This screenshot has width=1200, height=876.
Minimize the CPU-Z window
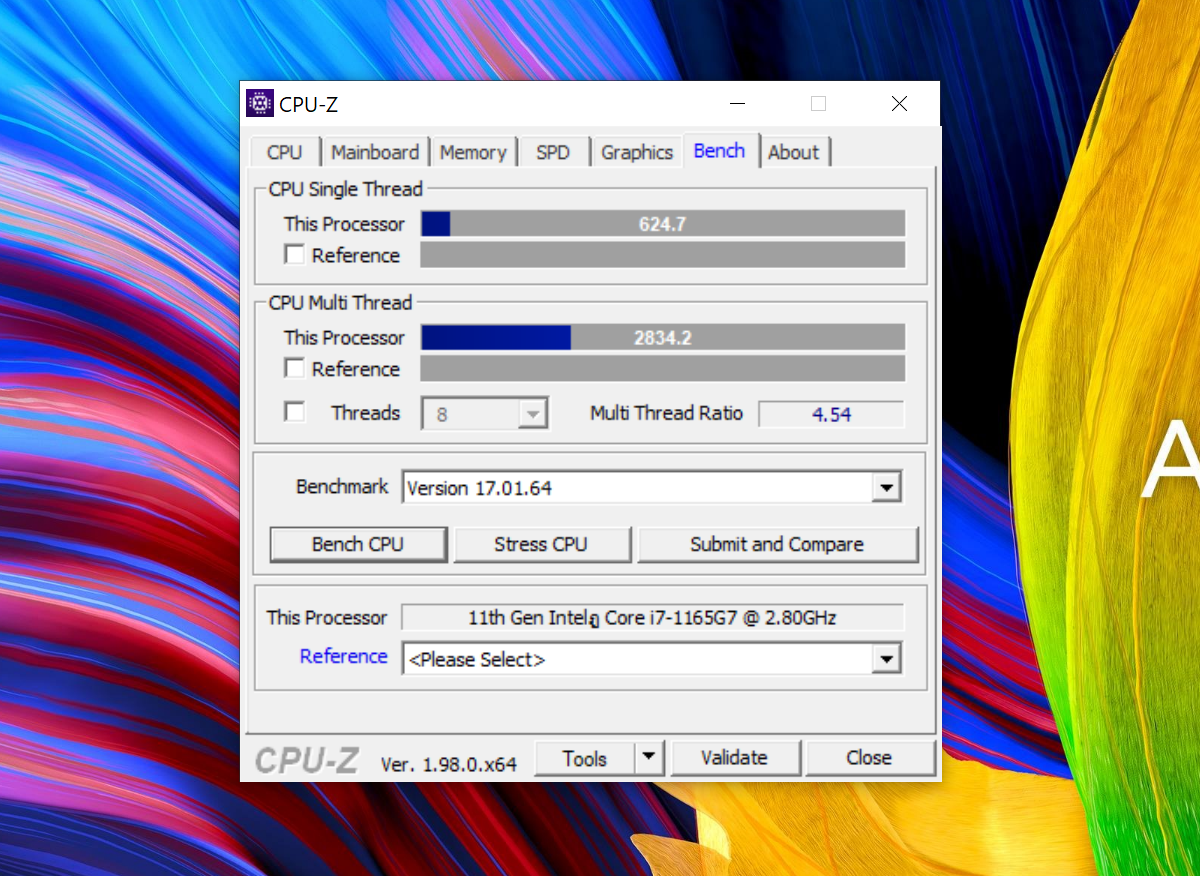tap(738, 103)
